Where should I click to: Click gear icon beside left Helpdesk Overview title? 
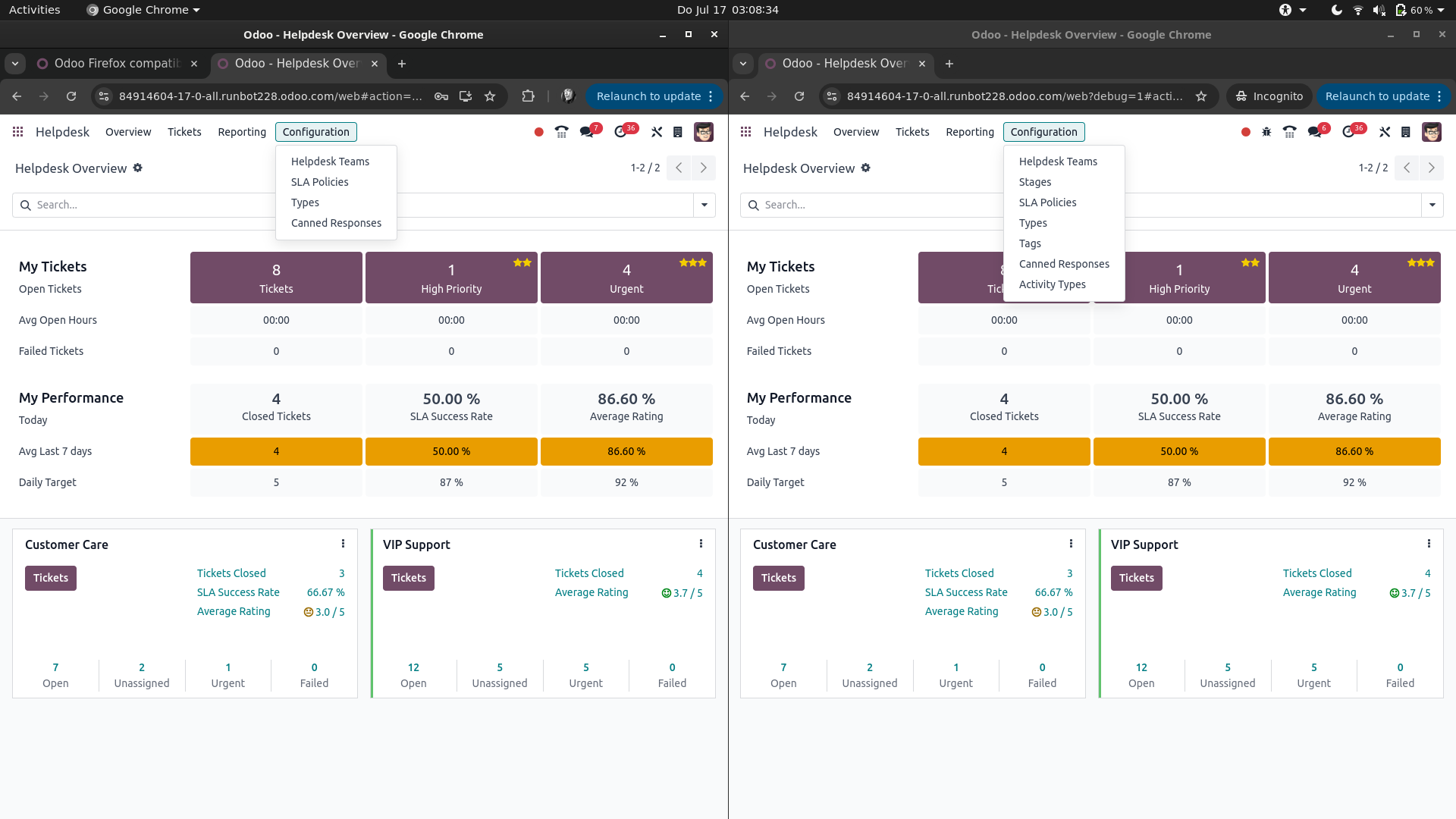pos(138,168)
